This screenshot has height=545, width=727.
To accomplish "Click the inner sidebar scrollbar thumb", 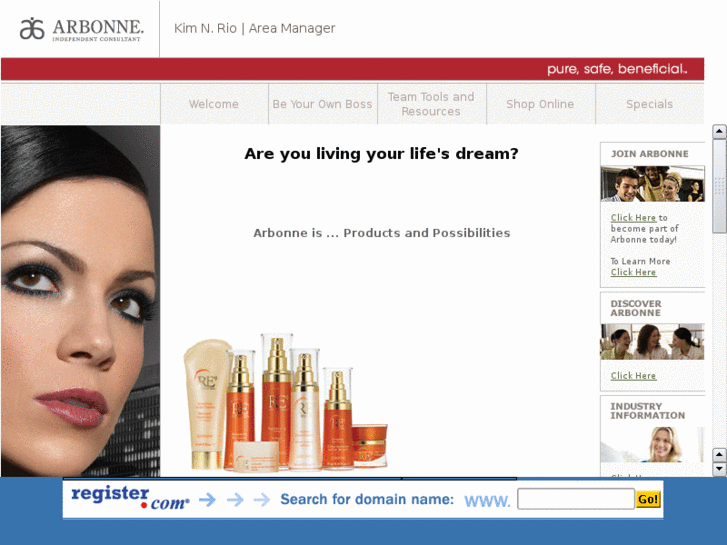I will coord(719,186).
